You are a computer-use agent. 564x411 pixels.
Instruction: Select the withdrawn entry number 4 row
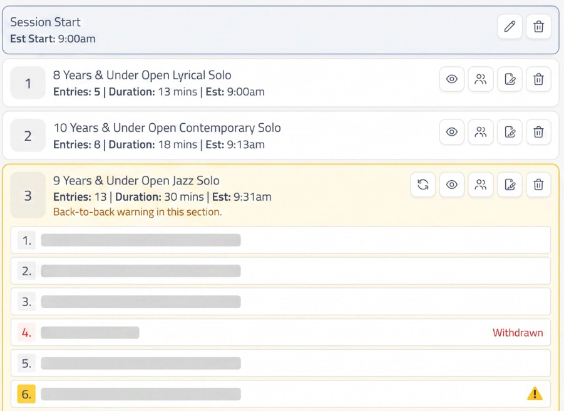coord(281,333)
